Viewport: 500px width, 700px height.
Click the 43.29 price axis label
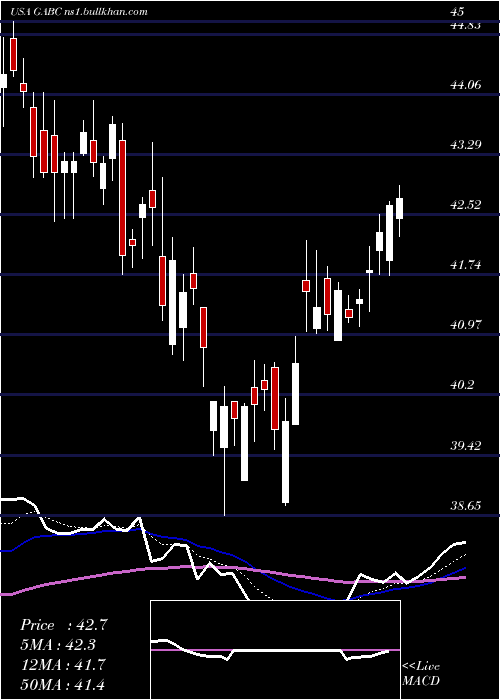(466, 144)
